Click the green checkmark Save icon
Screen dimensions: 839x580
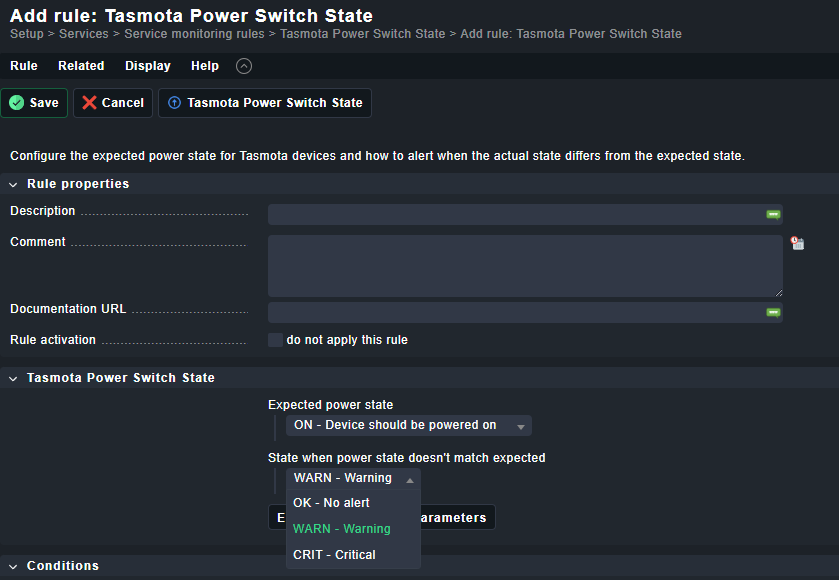pyautogui.click(x=17, y=103)
